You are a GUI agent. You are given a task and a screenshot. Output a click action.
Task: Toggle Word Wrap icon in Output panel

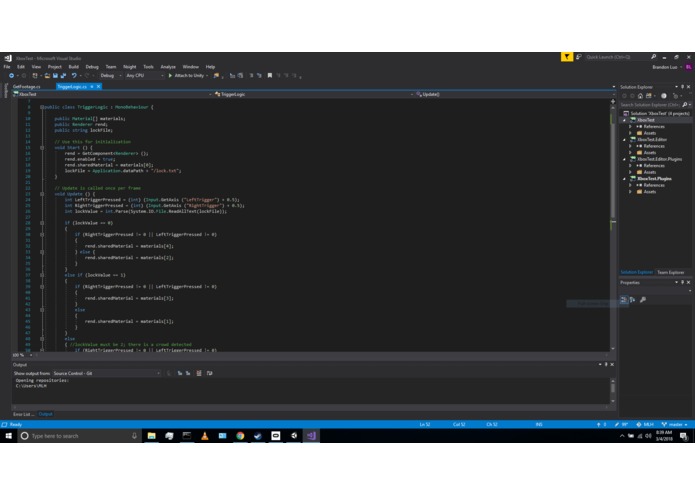[x=209, y=373]
